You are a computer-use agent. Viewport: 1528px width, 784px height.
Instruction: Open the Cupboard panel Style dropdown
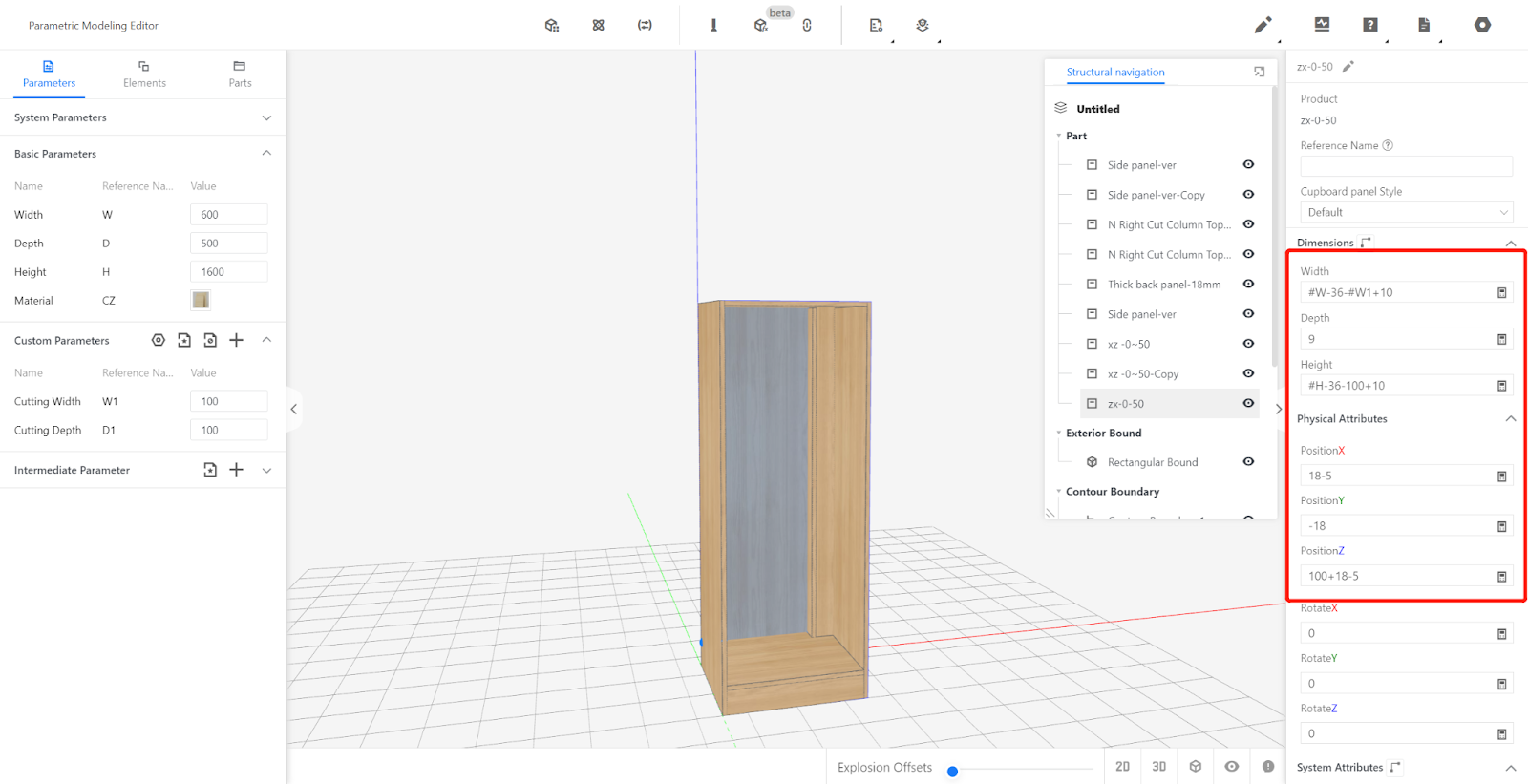coord(1406,213)
